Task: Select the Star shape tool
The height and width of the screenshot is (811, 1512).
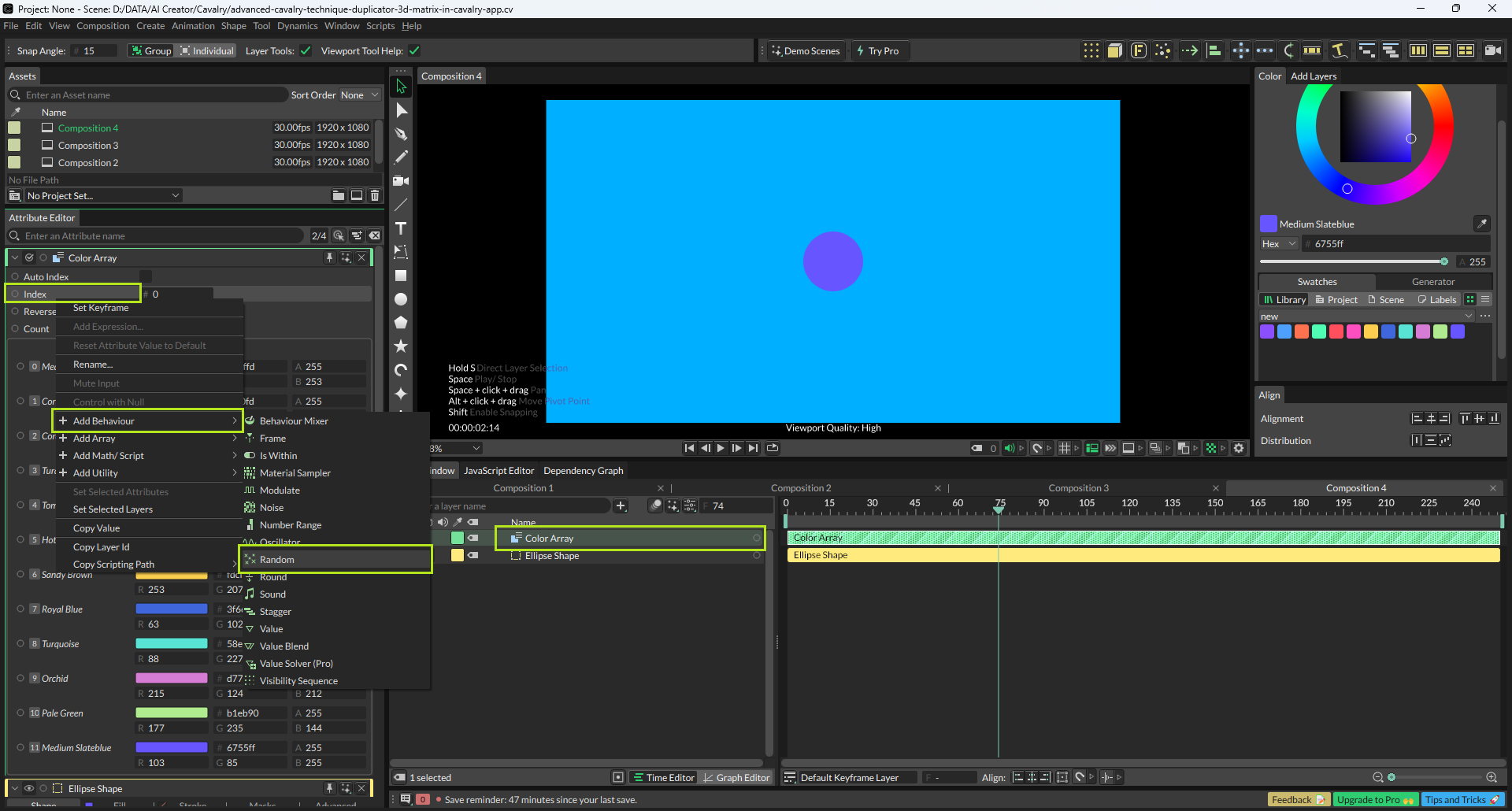Action: pos(401,346)
